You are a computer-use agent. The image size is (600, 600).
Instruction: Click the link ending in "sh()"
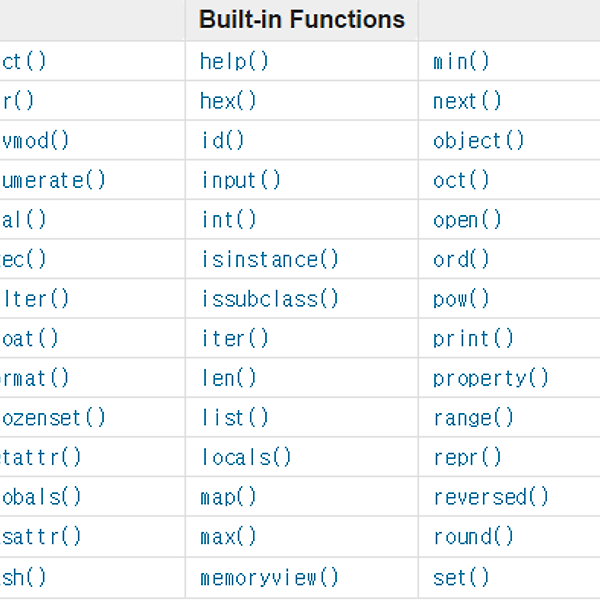click(23, 578)
